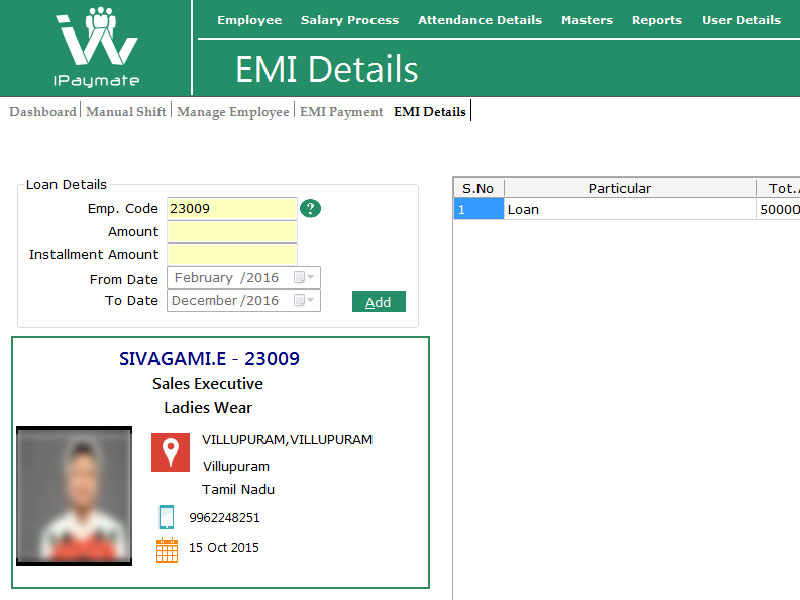Switch to the Manual Shift tab
The height and width of the screenshot is (600, 800).
click(x=126, y=112)
